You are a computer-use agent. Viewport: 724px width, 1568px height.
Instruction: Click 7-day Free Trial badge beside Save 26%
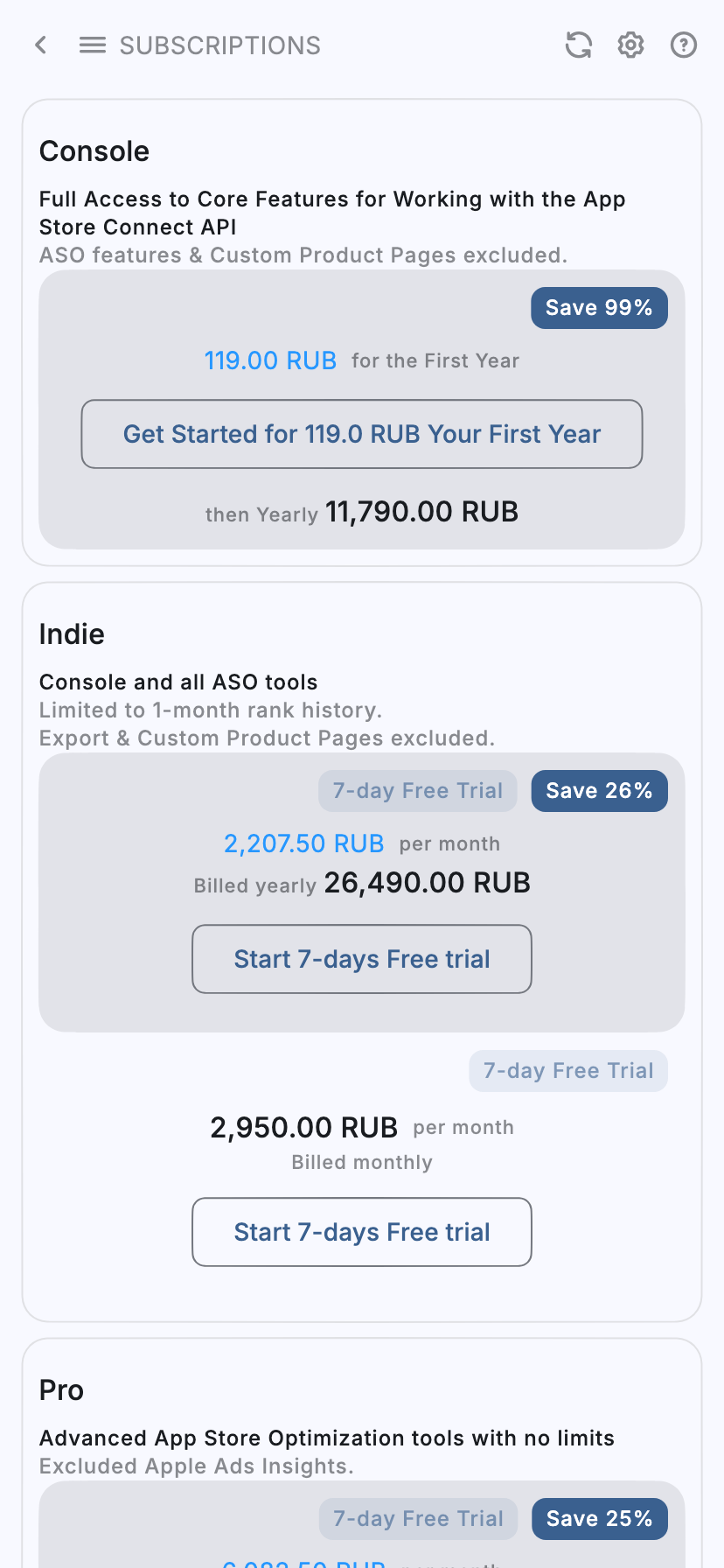tap(418, 791)
